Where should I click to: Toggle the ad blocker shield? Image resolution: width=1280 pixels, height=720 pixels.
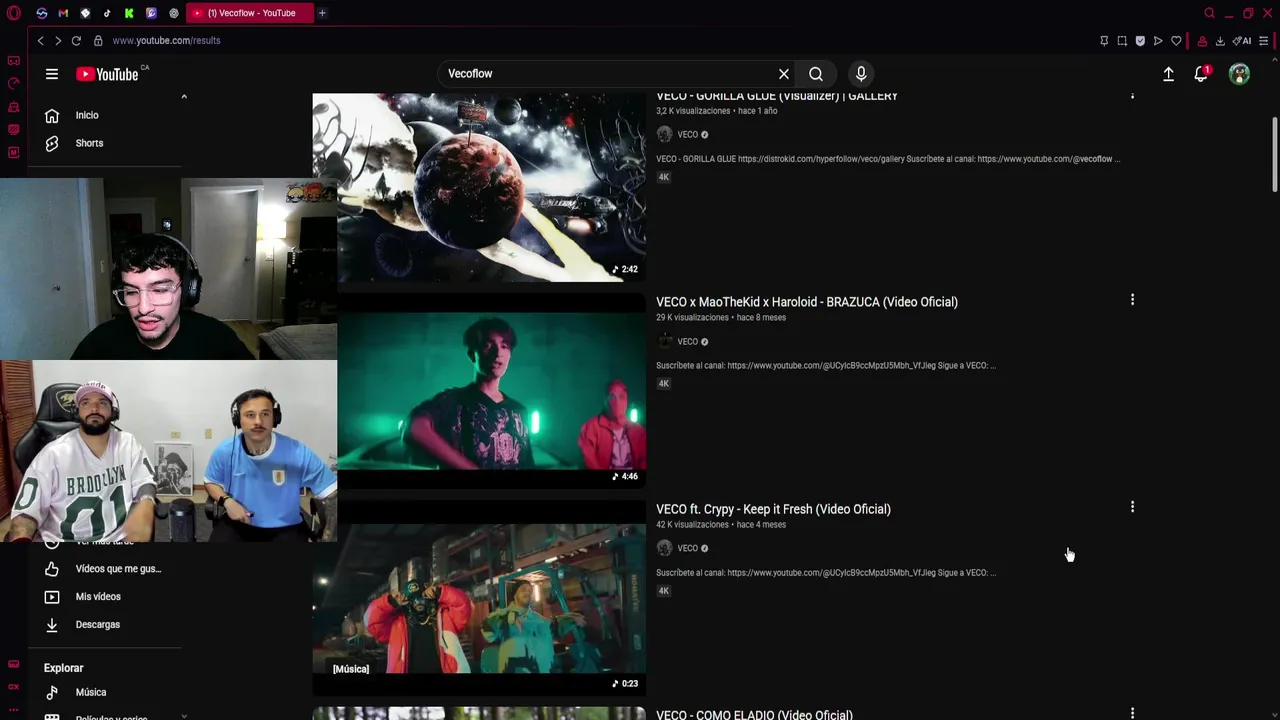pyautogui.click(x=1140, y=41)
